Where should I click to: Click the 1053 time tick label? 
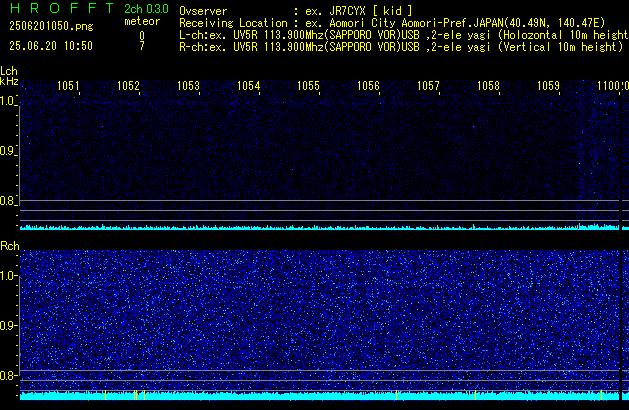[188, 86]
